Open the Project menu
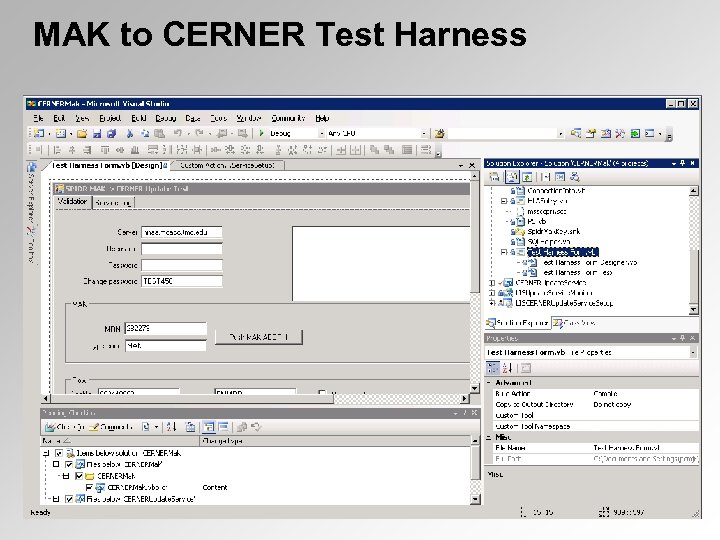Screen dimensions: 720x540 [110, 118]
